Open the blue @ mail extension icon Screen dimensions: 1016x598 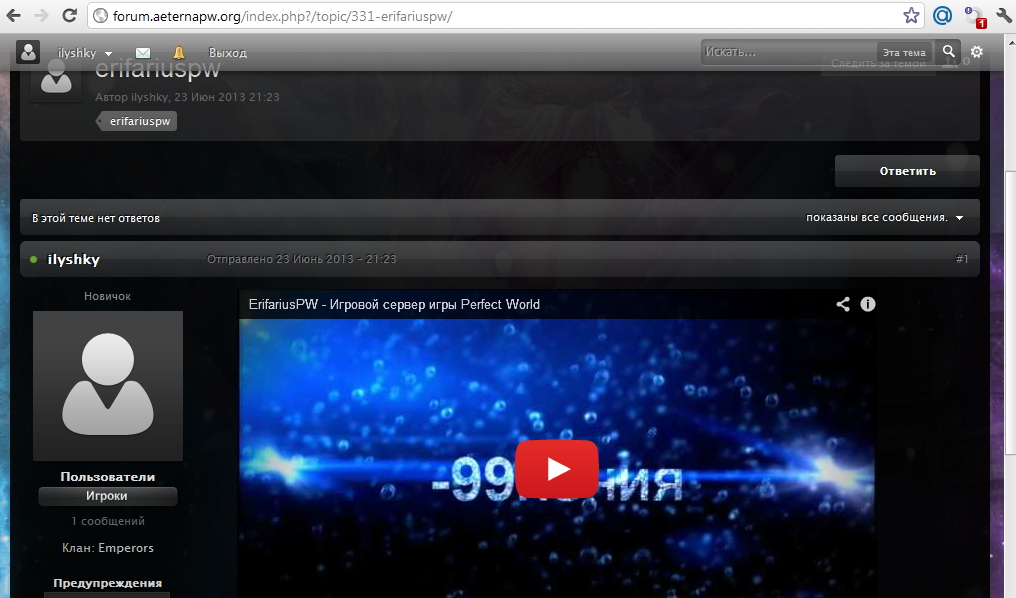coord(942,16)
